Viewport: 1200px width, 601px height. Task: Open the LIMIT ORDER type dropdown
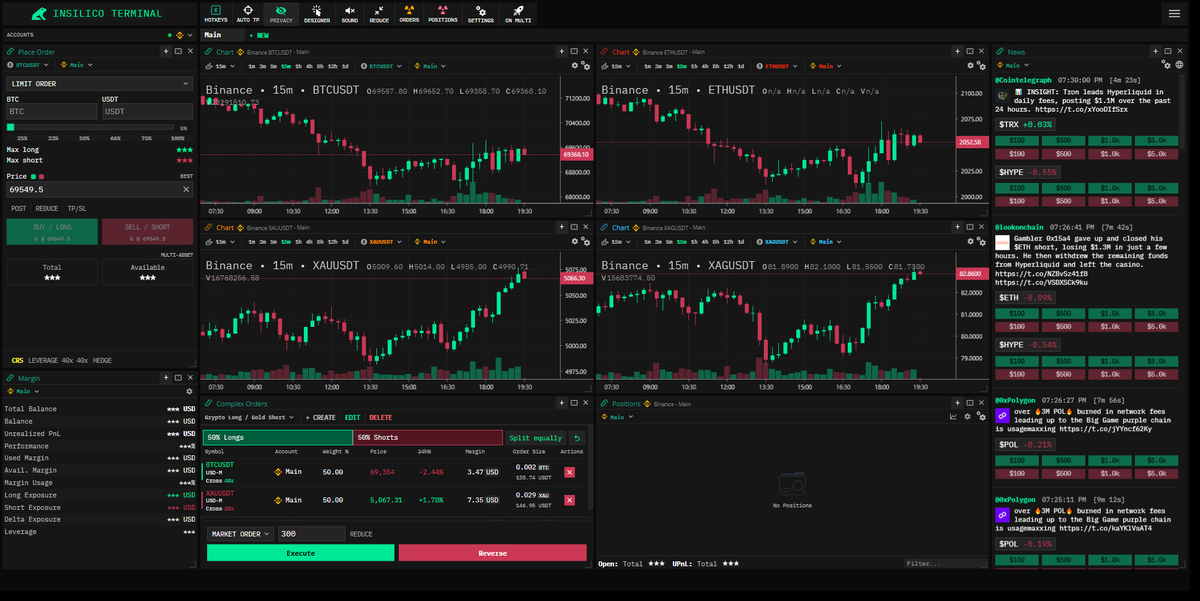pyautogui.click(x=100, y=84)
